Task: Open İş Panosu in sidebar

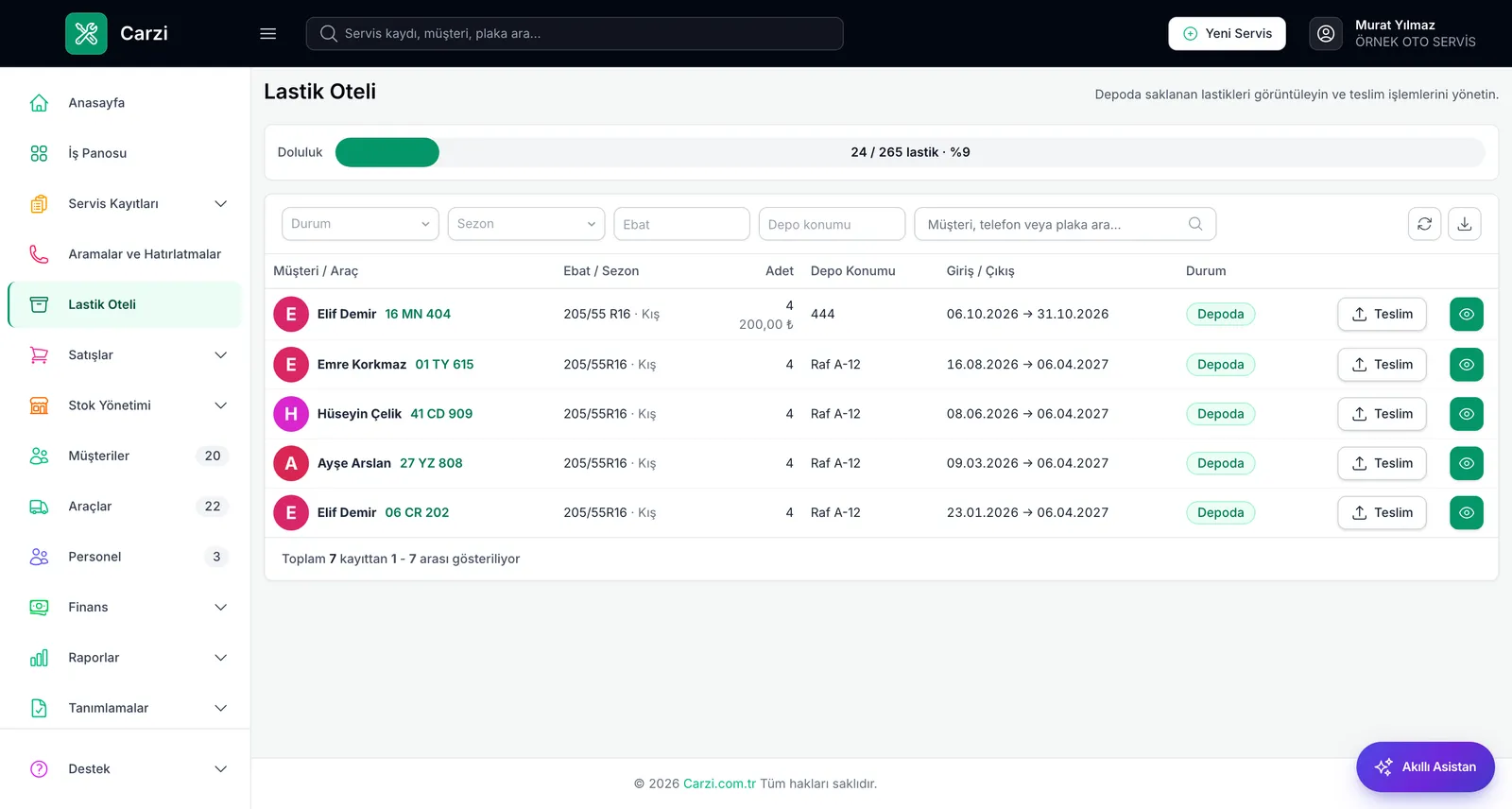Action: [125, 153]
